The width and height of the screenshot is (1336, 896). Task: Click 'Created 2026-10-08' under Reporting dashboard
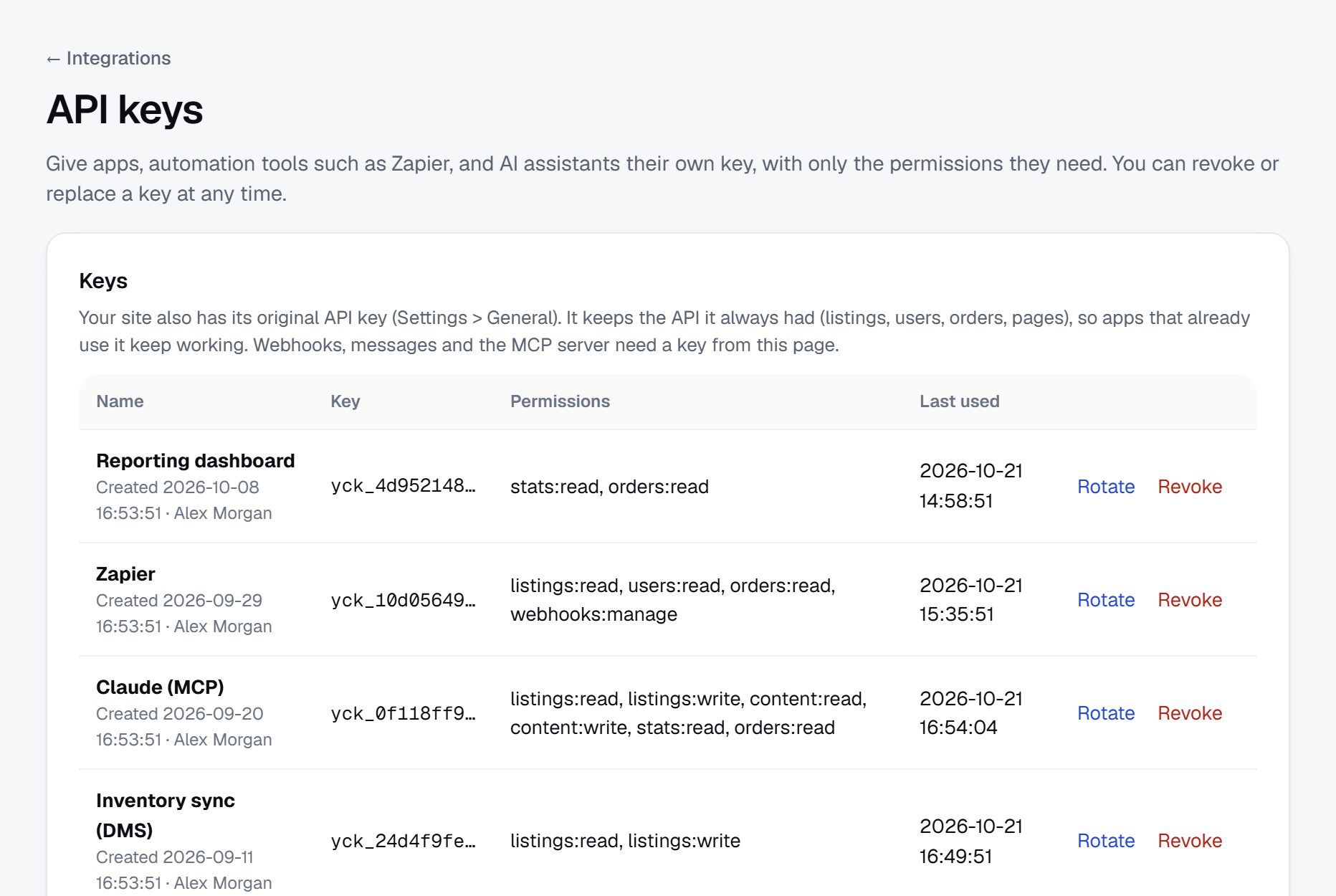click(178, 487)
